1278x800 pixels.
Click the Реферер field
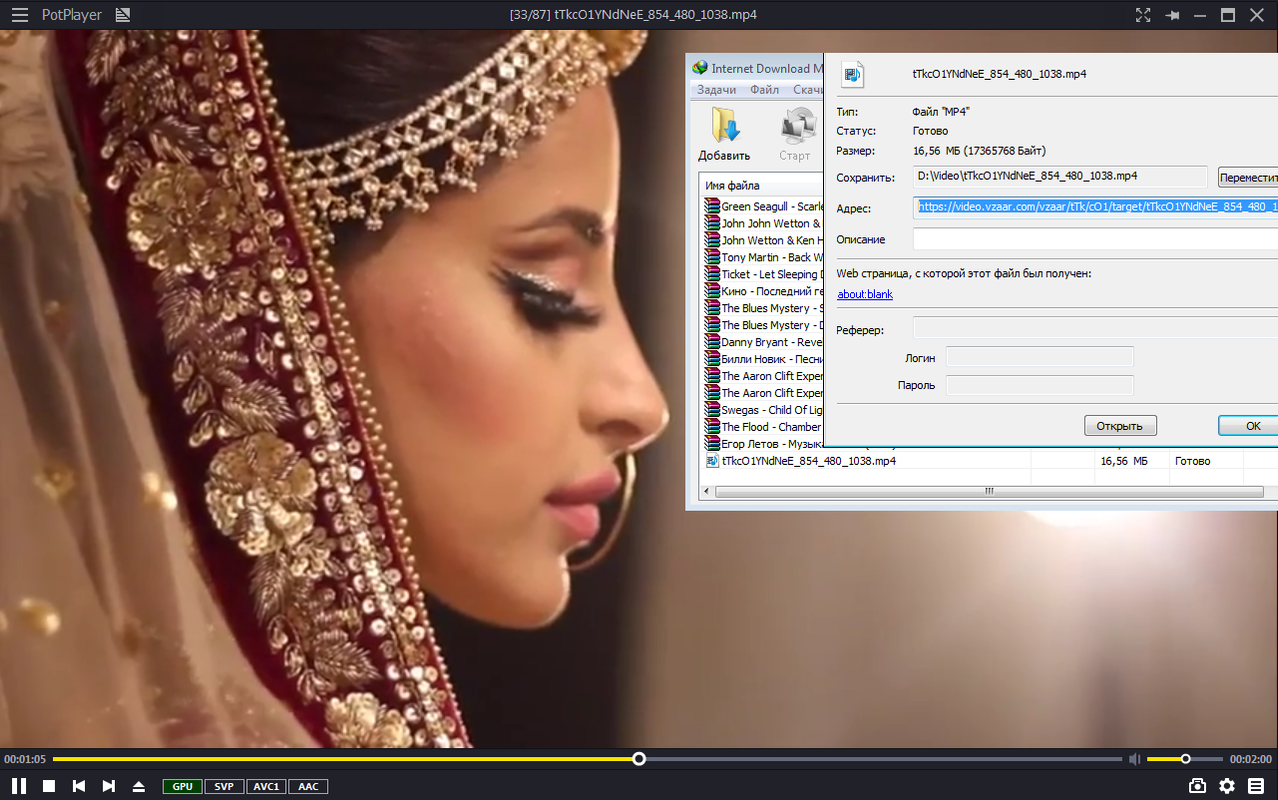point(1095,328)
